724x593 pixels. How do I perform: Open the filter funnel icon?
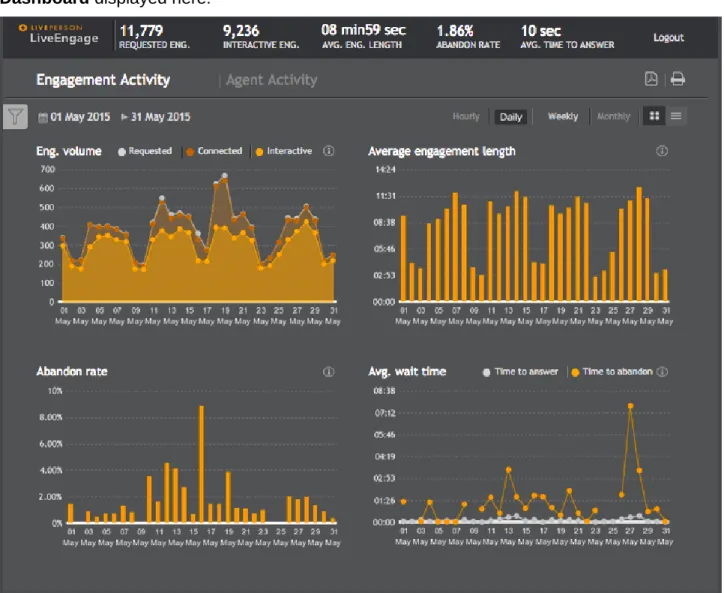click(x=15, y=116)
